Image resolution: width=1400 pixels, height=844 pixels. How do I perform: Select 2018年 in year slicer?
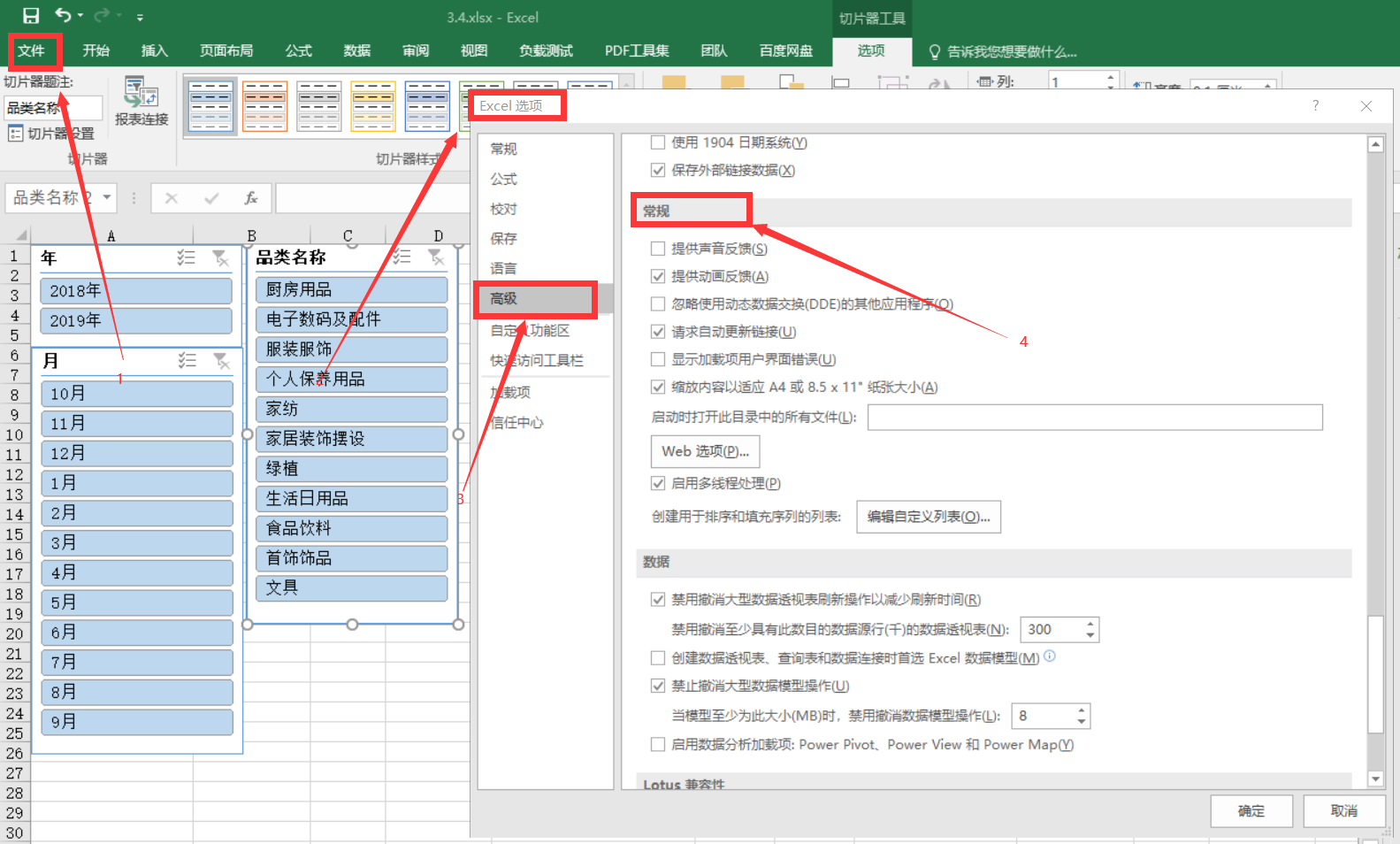[x=136, y=290]
